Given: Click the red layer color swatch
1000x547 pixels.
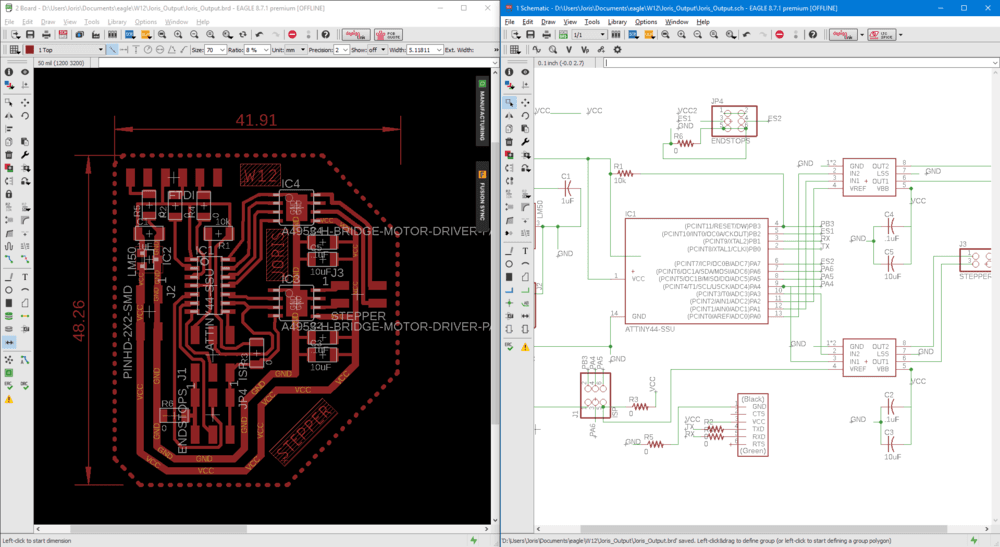Looking at the screenshot, I should 30,49.
